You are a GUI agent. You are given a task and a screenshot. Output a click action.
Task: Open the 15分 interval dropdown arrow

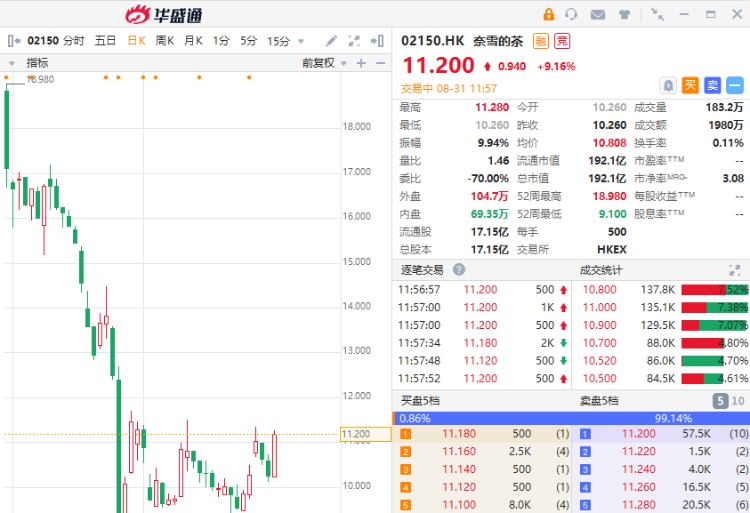[301, 42]
